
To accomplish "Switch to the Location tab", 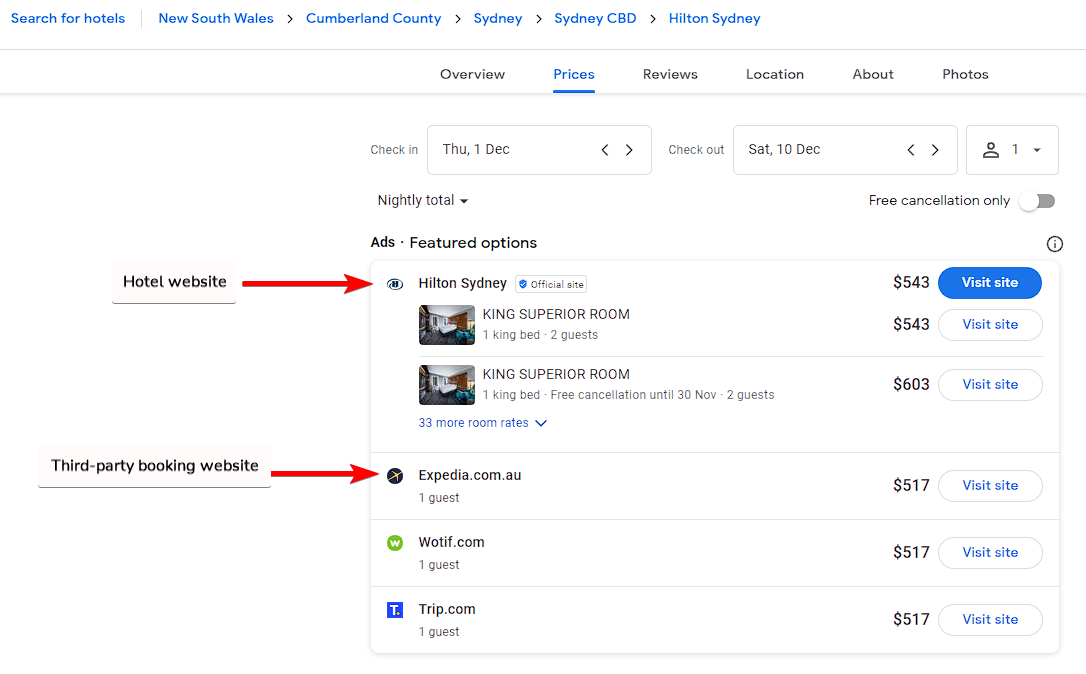I will [x=775, y=74].
